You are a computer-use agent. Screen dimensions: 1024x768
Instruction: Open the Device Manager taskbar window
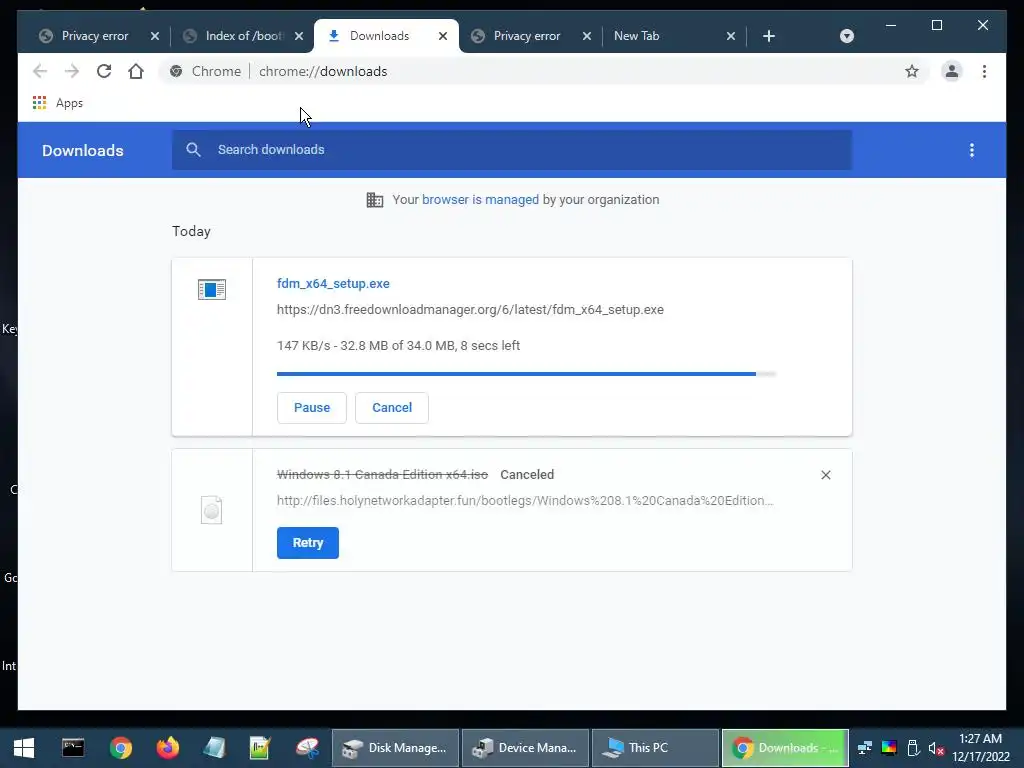(525, 748)
